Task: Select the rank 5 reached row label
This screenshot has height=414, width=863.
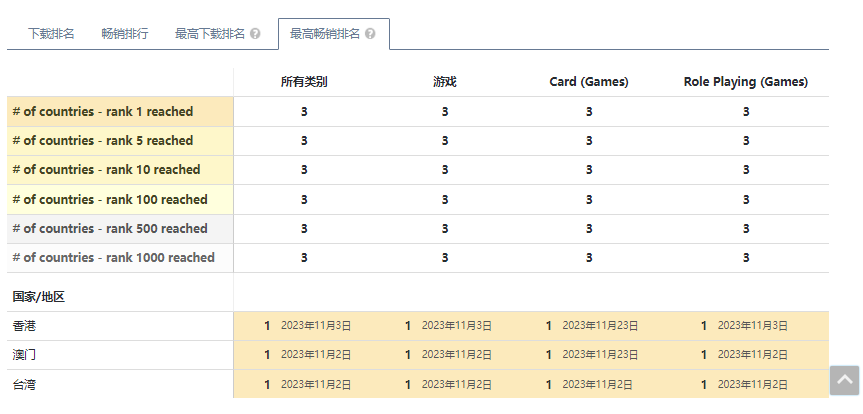Action: [103, 141]
